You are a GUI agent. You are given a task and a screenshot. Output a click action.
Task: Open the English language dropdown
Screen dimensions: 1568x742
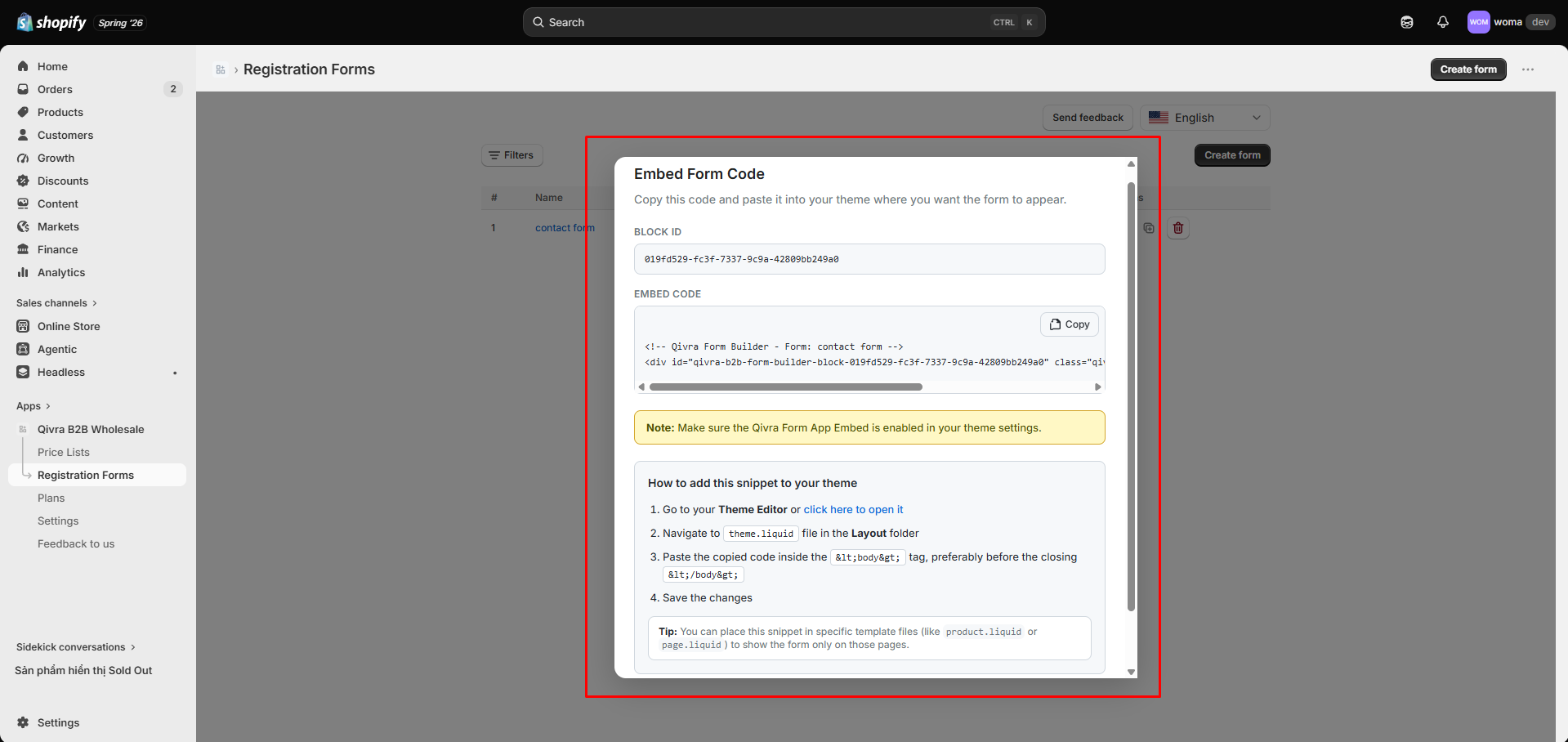1204,118
